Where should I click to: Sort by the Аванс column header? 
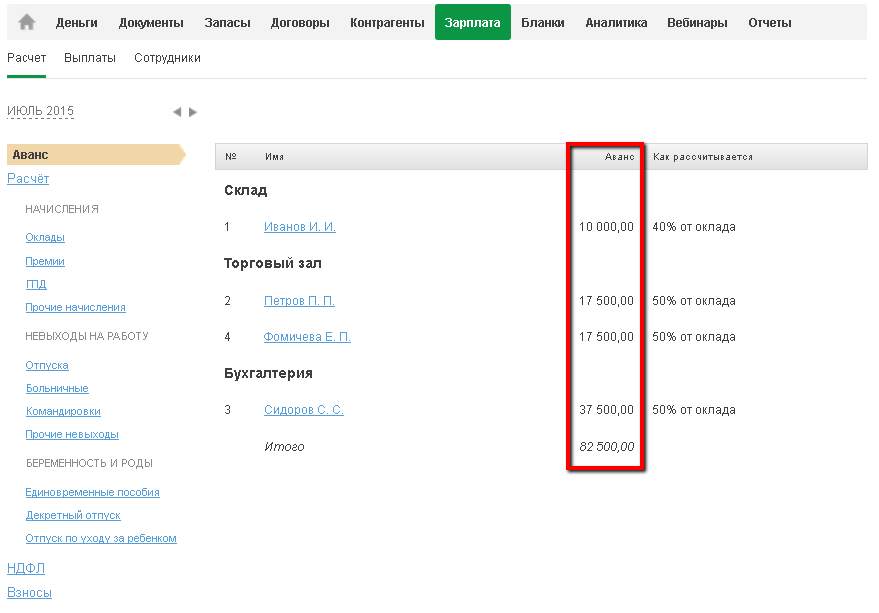click(619, 157)
